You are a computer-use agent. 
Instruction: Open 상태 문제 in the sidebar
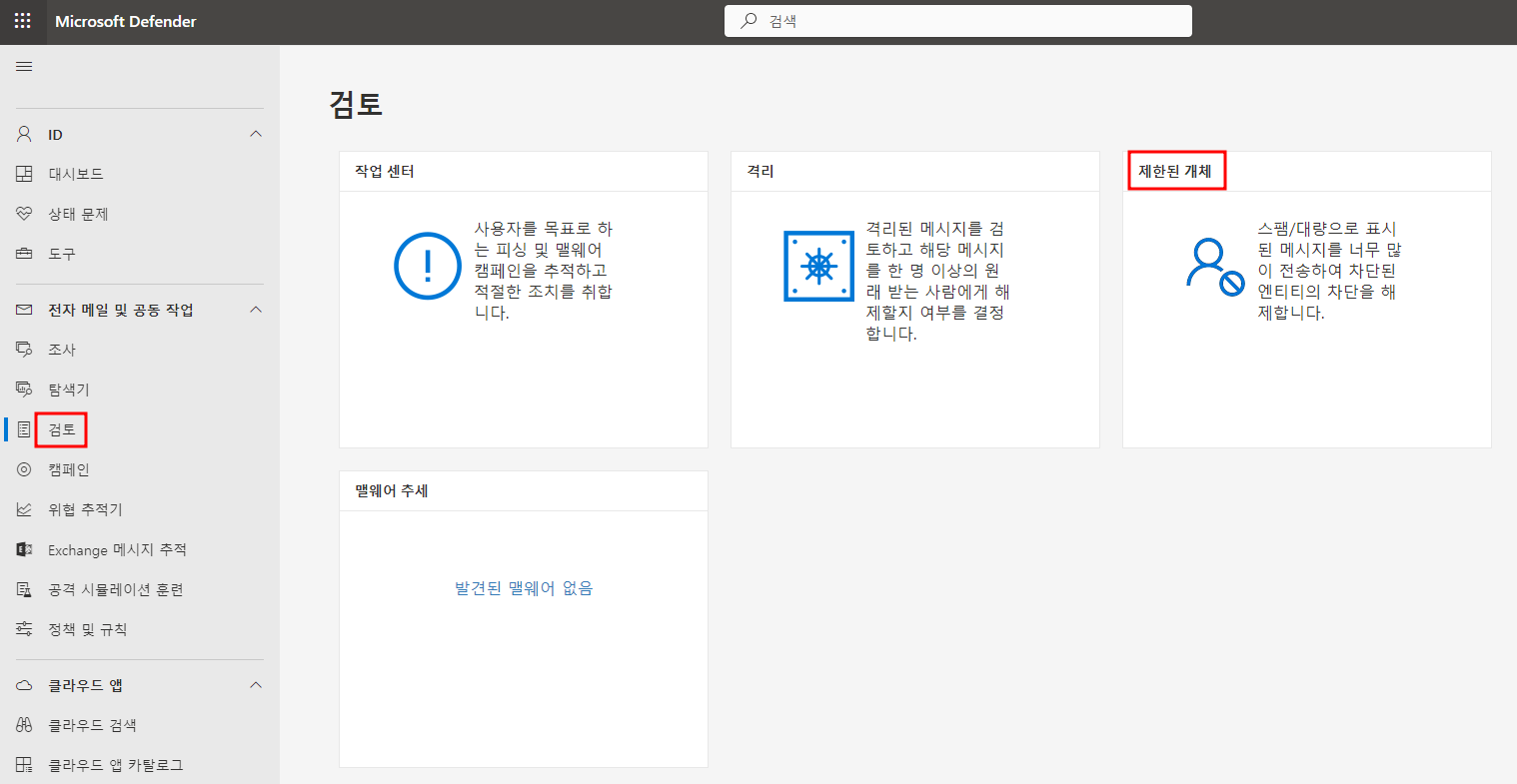[x=78, y=214]
